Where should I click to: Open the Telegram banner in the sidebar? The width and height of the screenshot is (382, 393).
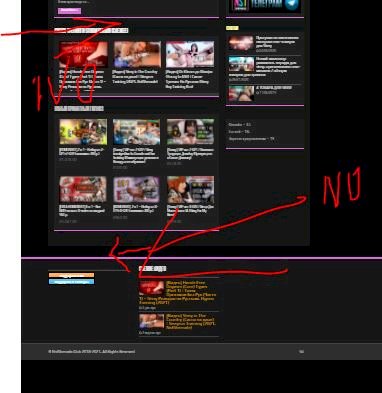coord(265,5)
